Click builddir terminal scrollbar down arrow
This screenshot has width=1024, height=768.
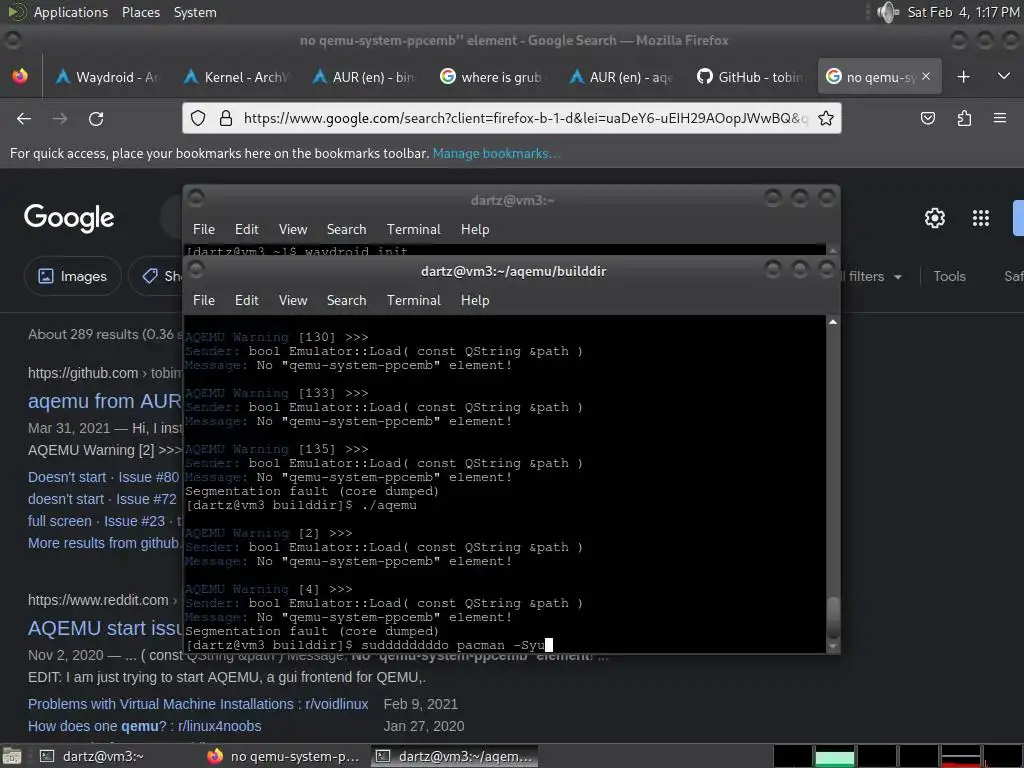click(833, 647)
